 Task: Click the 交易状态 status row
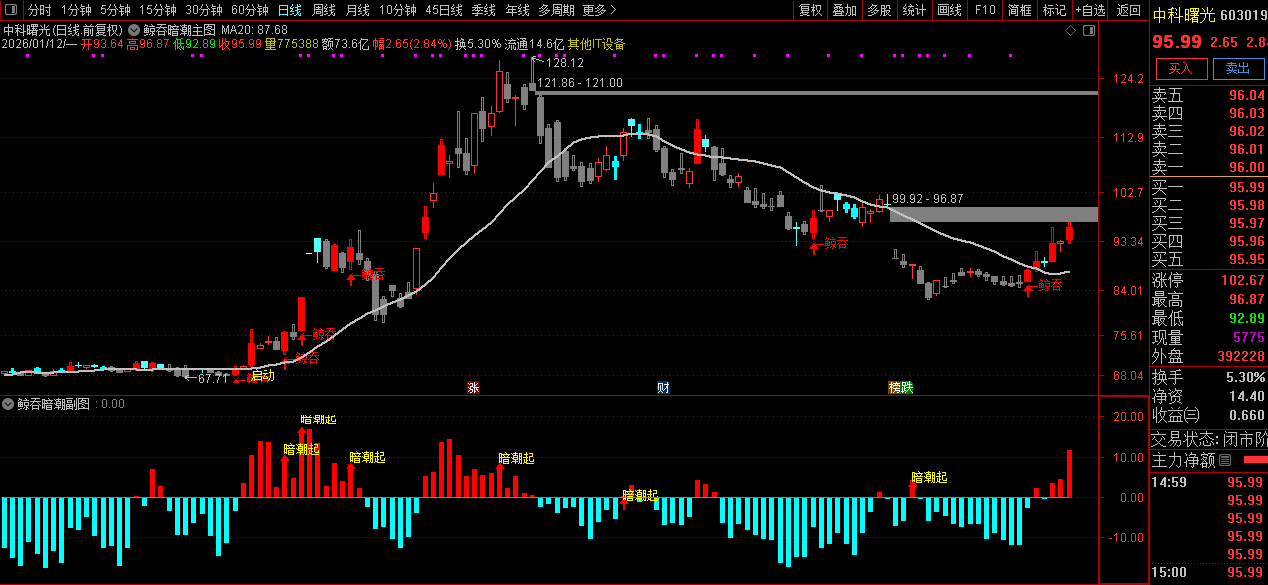[1208, 438]
